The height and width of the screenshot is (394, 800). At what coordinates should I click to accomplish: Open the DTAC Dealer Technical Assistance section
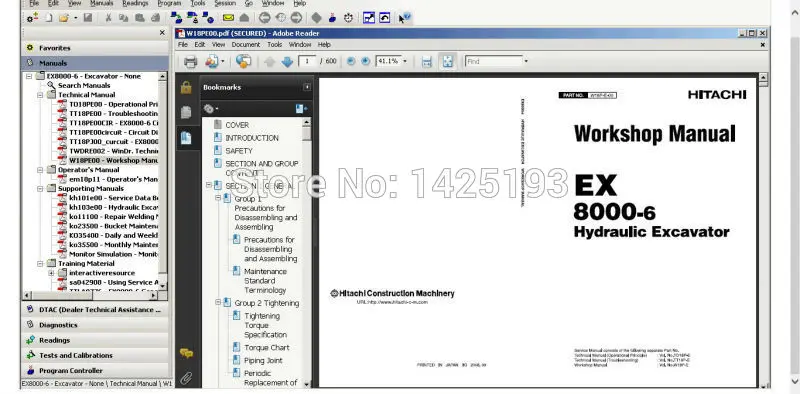[95, 309]
